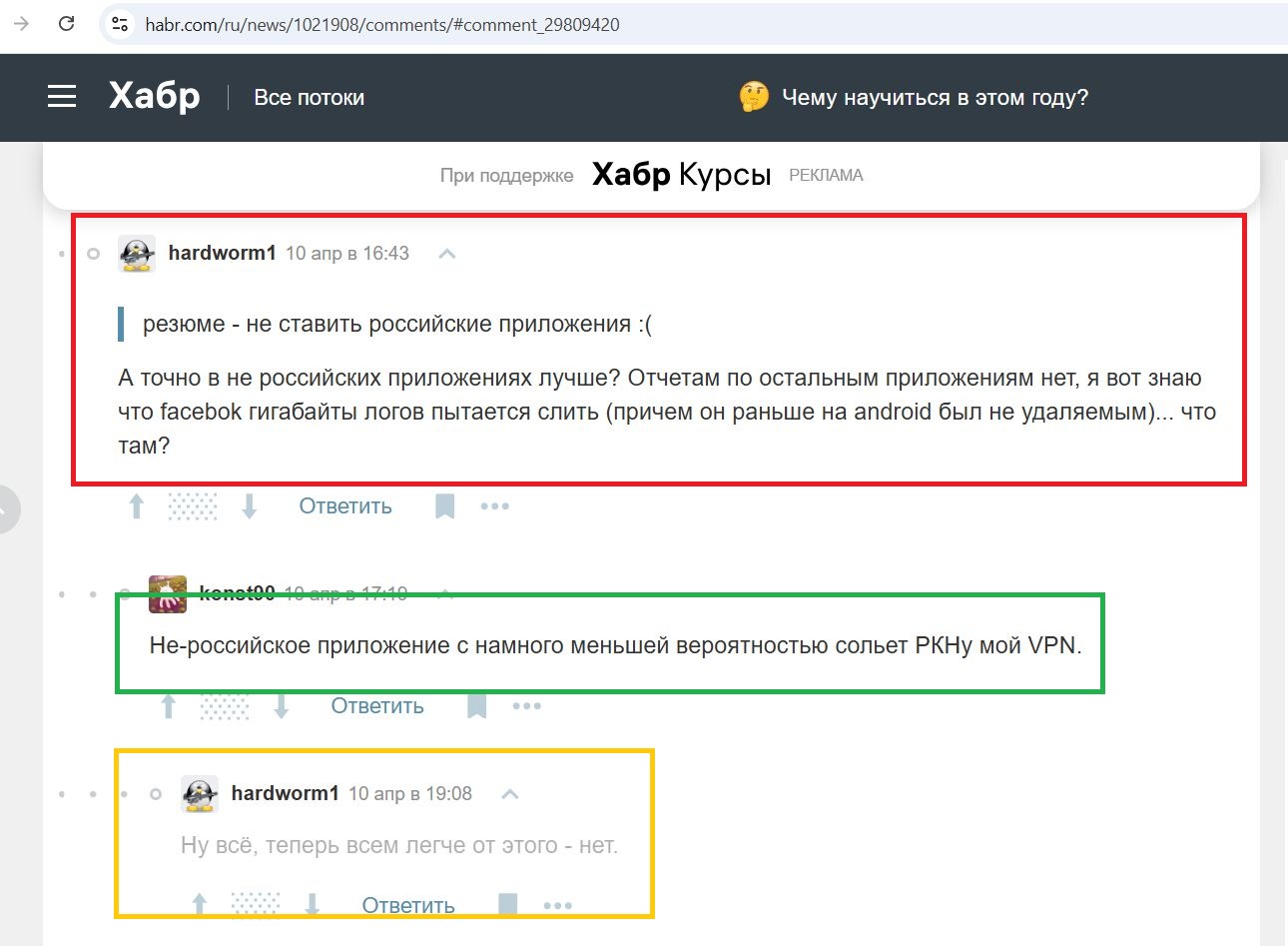The image size is (1288, 946).
Task: Click the site info icon in address bar
Action: 120,24
